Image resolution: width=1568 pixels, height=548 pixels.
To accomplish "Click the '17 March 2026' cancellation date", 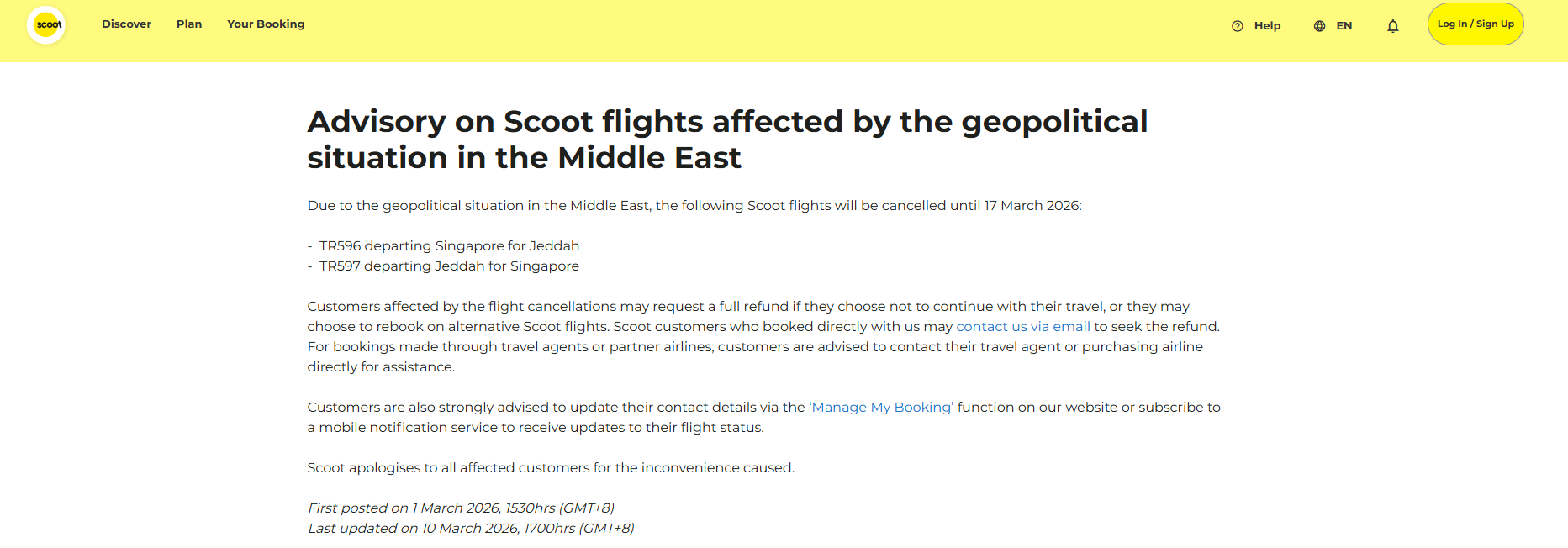I will [x=1031, y=206].
